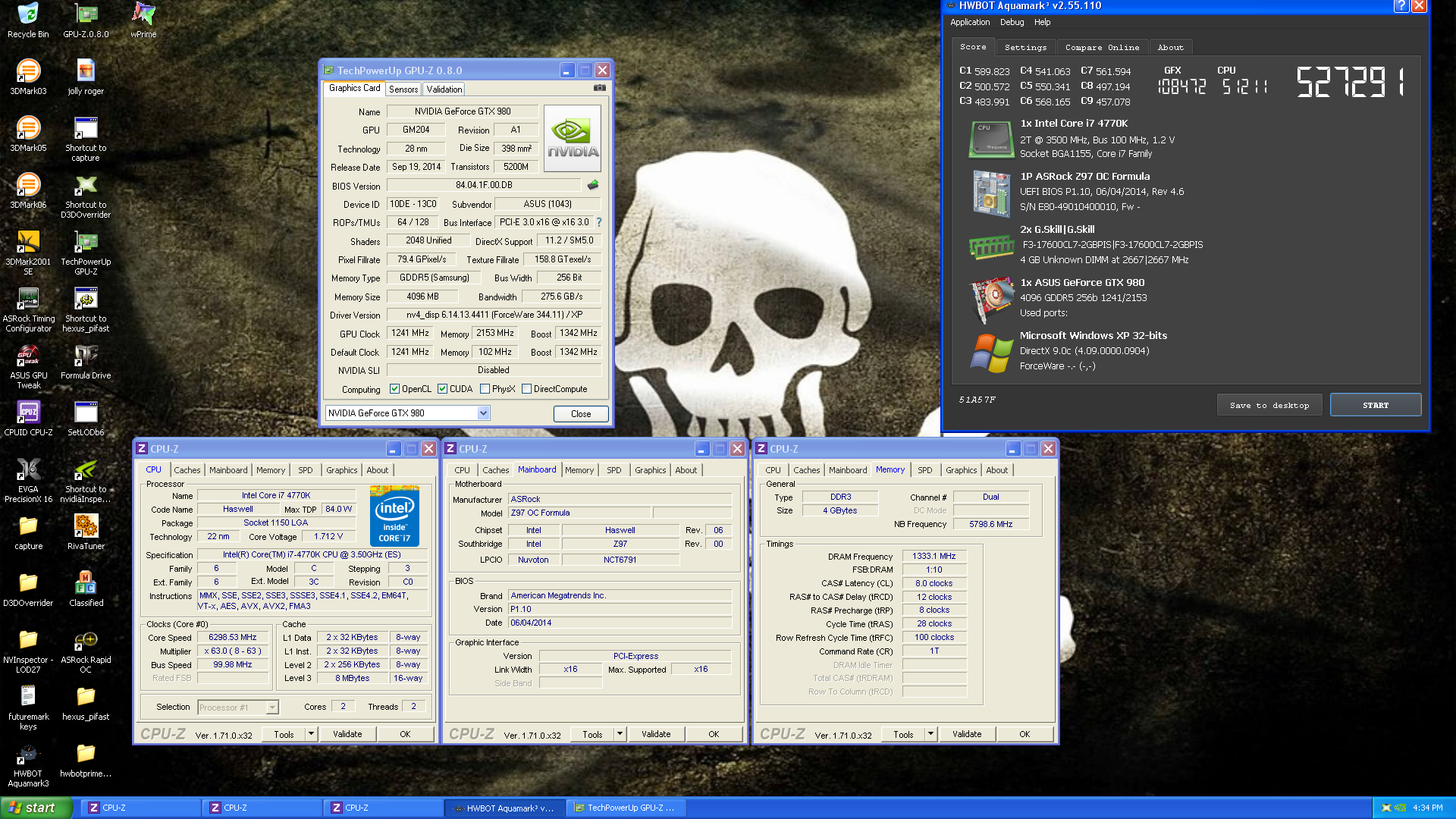Click Validate in CPU tab window

coord(347,734)
